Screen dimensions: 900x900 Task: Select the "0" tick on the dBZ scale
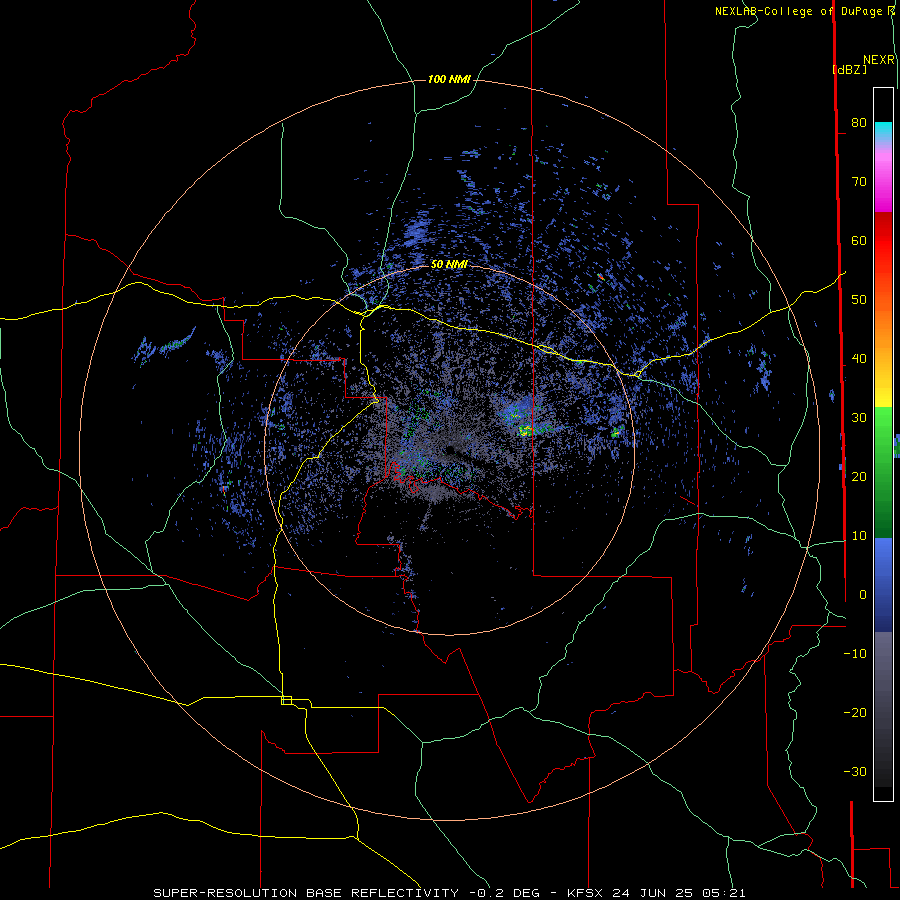[862, 595]
